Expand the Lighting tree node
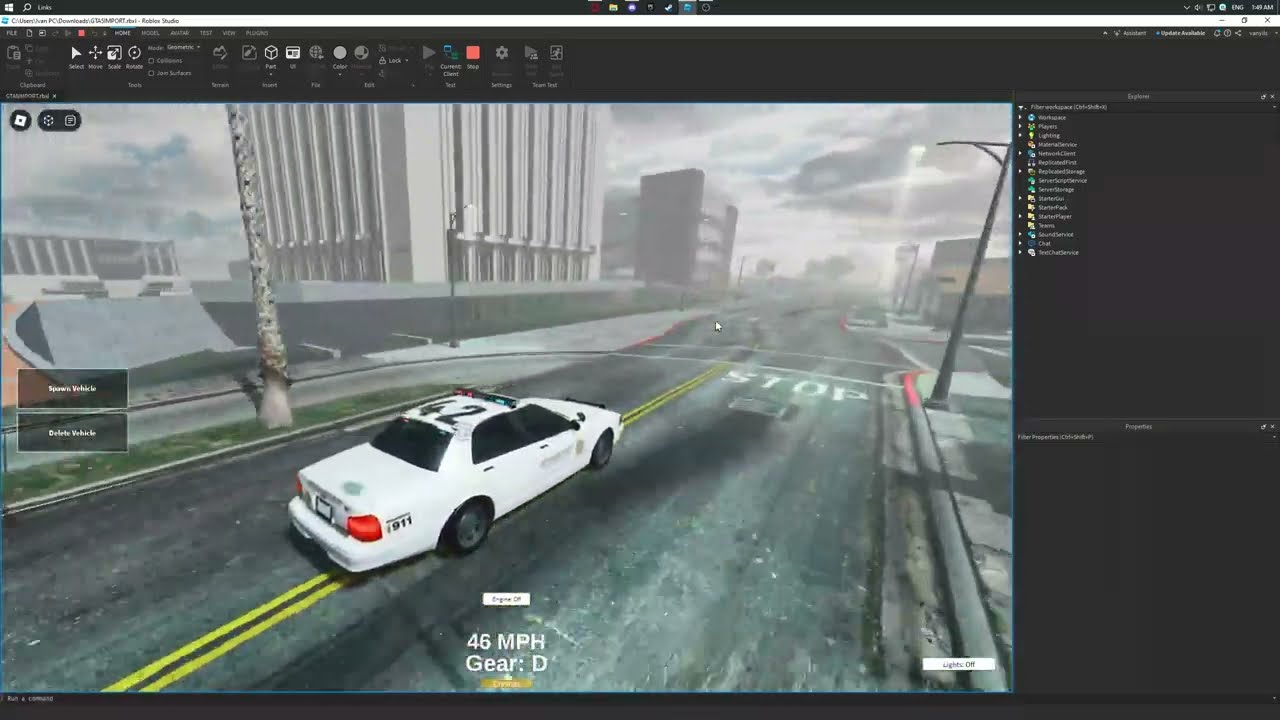Viewport: 1280px width, 720px height. click(x=1021, y=136)
